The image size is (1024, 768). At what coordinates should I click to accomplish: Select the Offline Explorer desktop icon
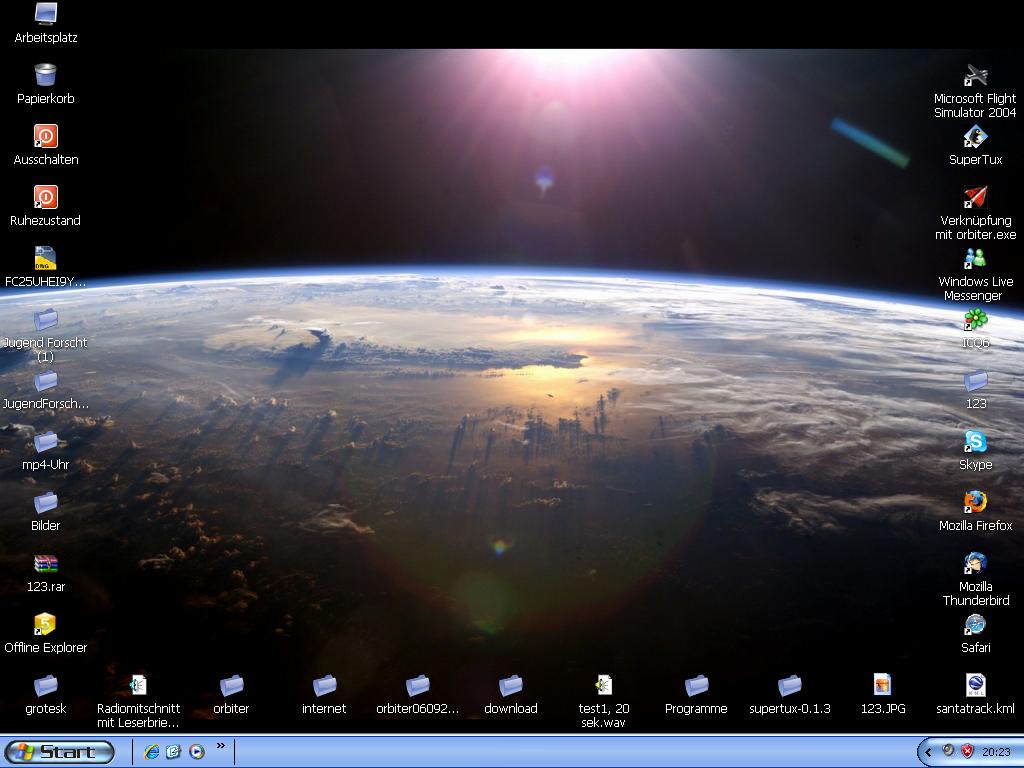click(45, 625)
